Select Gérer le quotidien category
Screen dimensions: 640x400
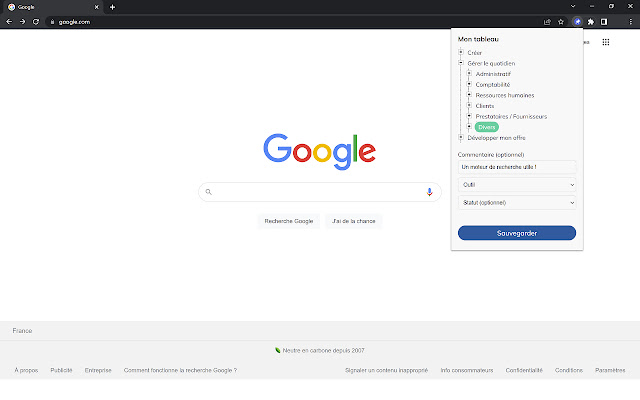pyautogui.click(x=491, y=63)
